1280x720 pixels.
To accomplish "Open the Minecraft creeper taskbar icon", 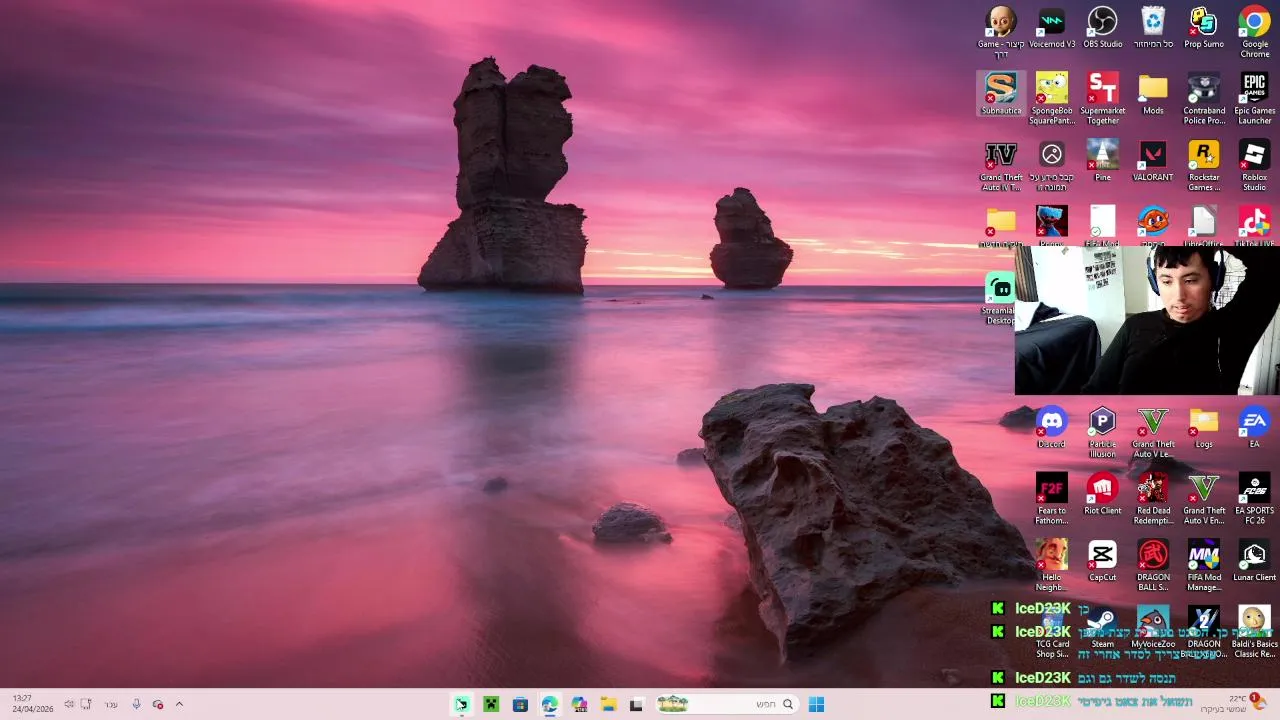I will pyautogui.click(x=491, y=705).
